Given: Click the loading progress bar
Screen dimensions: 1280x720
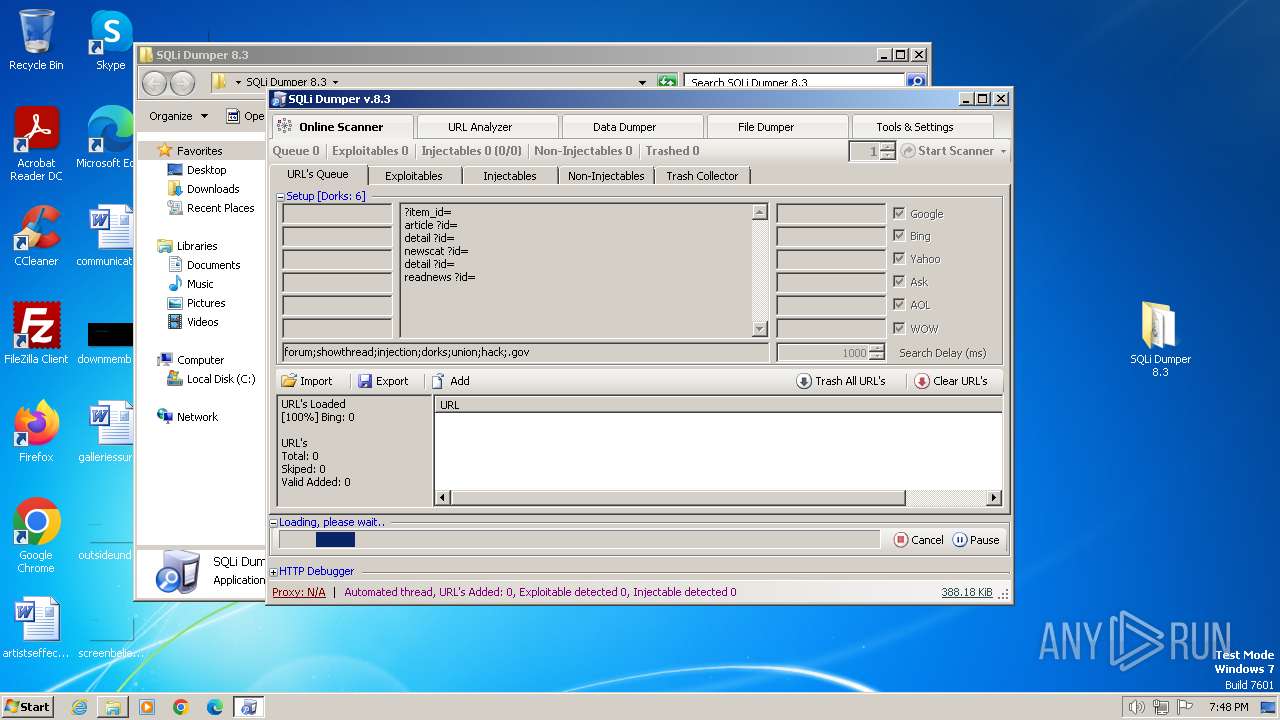Looking at the screenshot, I should coord(579,539).
